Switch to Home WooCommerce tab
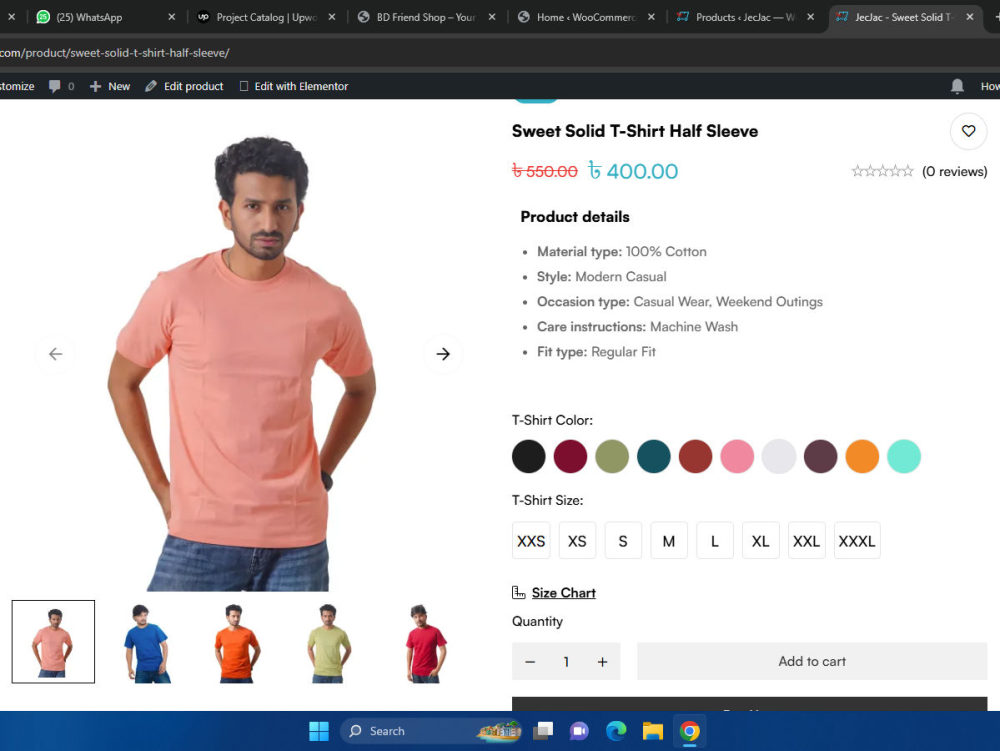The width and height of the screenshot is (1000, 751). (584, 17)
